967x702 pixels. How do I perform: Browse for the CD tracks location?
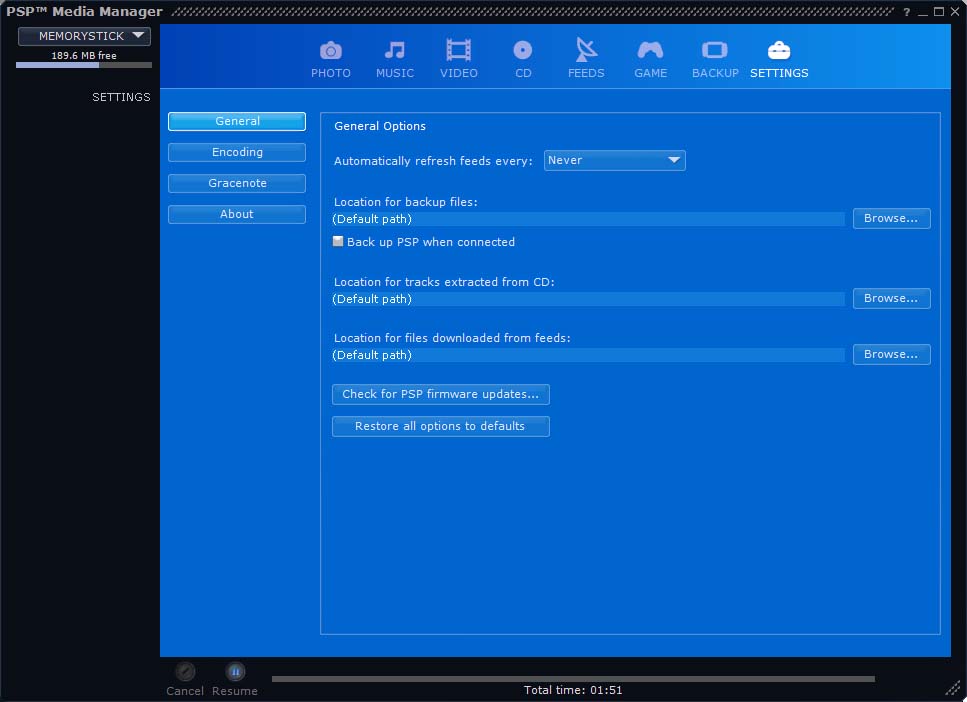tap(891, 299)
